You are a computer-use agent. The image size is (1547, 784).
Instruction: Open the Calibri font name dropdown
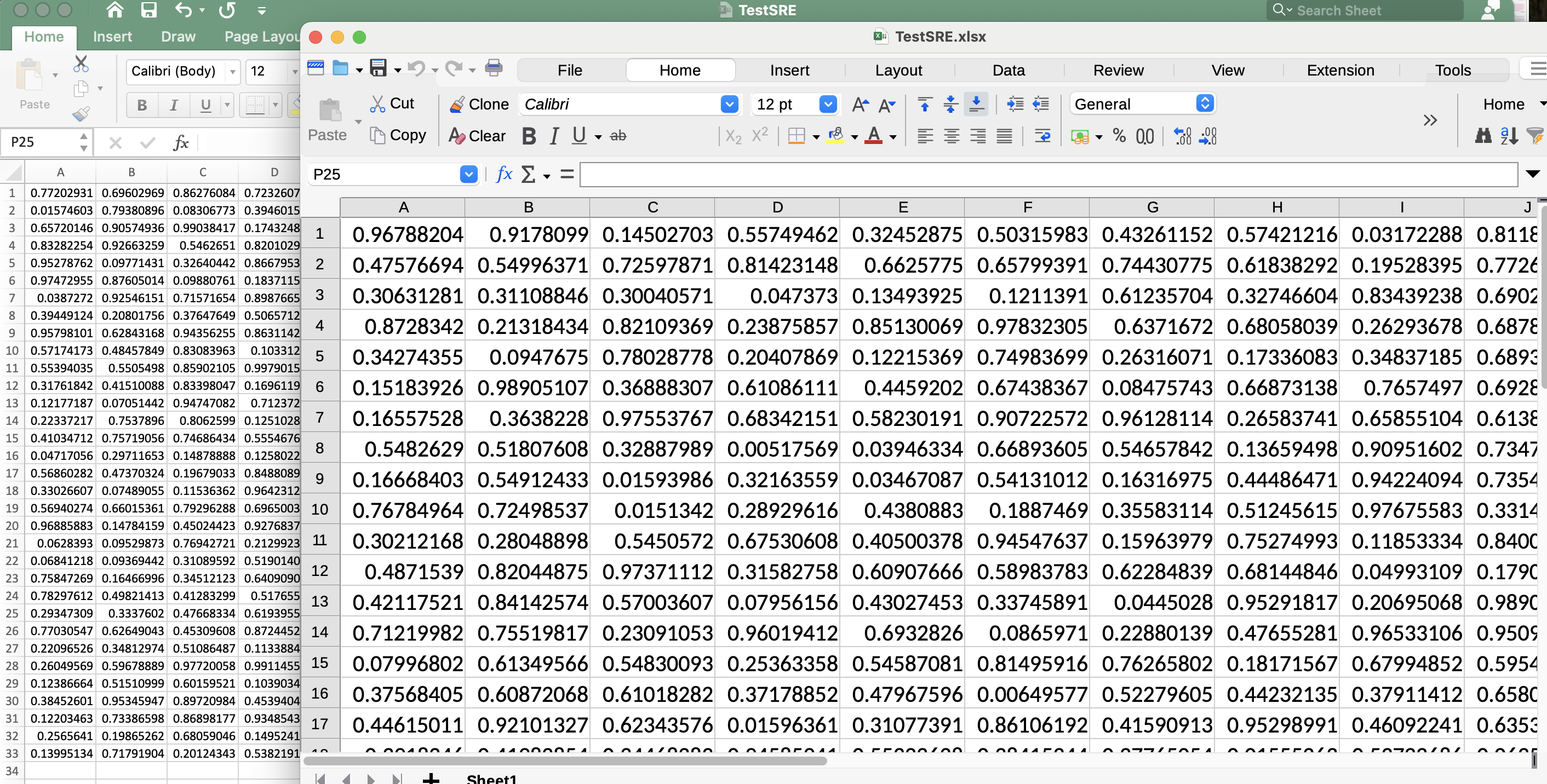point(729,105)
